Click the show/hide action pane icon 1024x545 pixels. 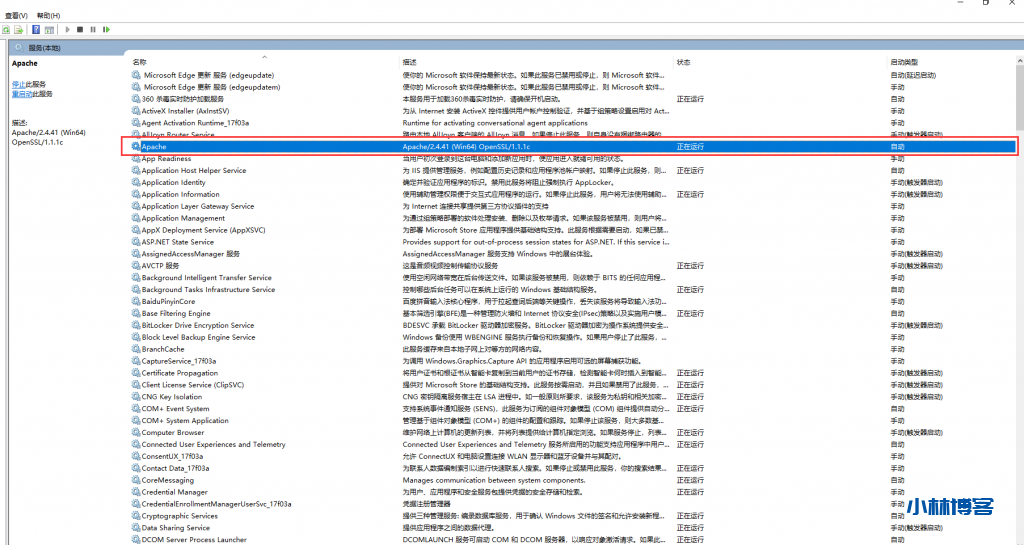click(x=49, y=30)
